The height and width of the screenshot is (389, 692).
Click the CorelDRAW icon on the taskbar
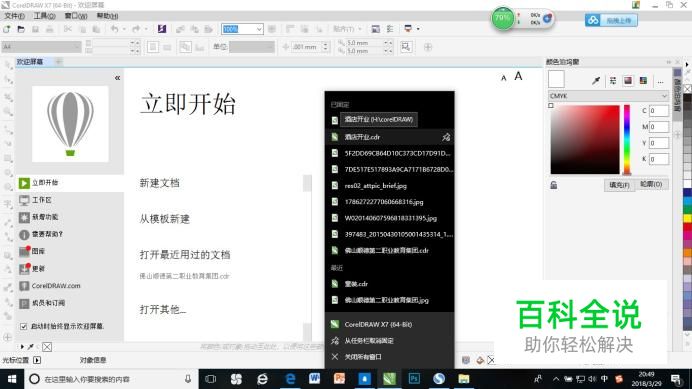(x=389, y=379)
